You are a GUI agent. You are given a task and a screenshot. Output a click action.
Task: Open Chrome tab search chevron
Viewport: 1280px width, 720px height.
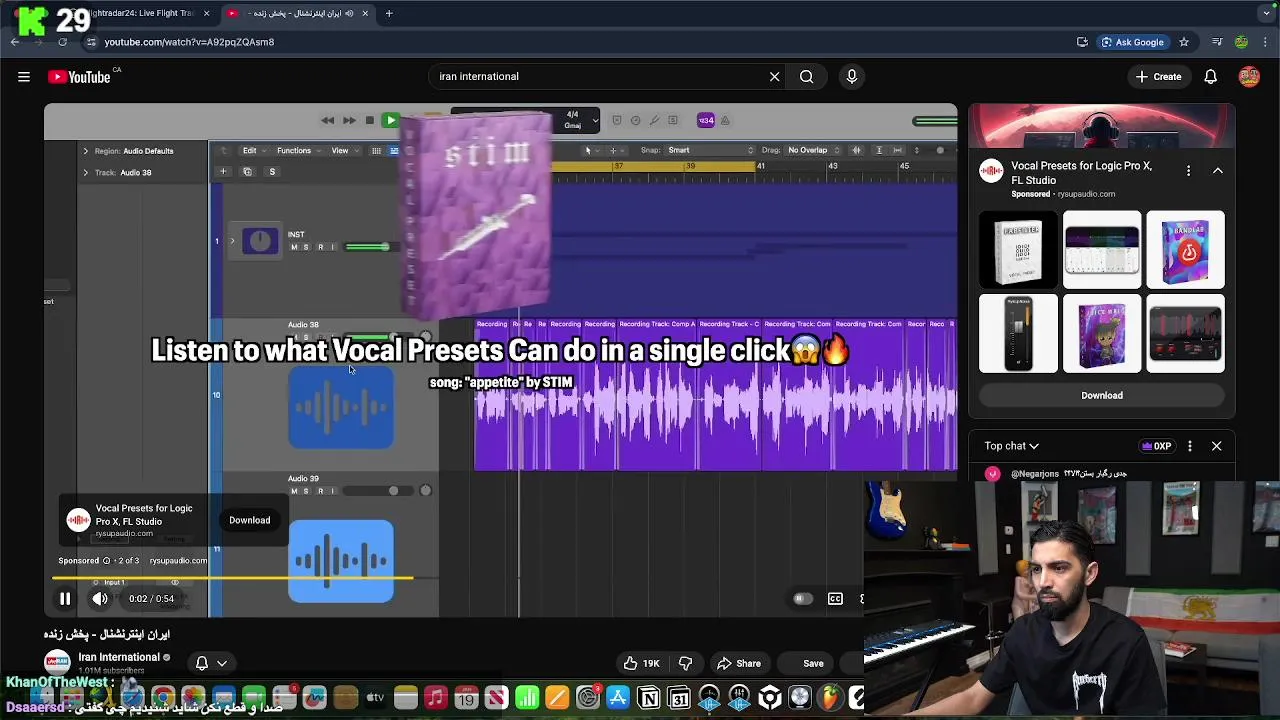1266,13
